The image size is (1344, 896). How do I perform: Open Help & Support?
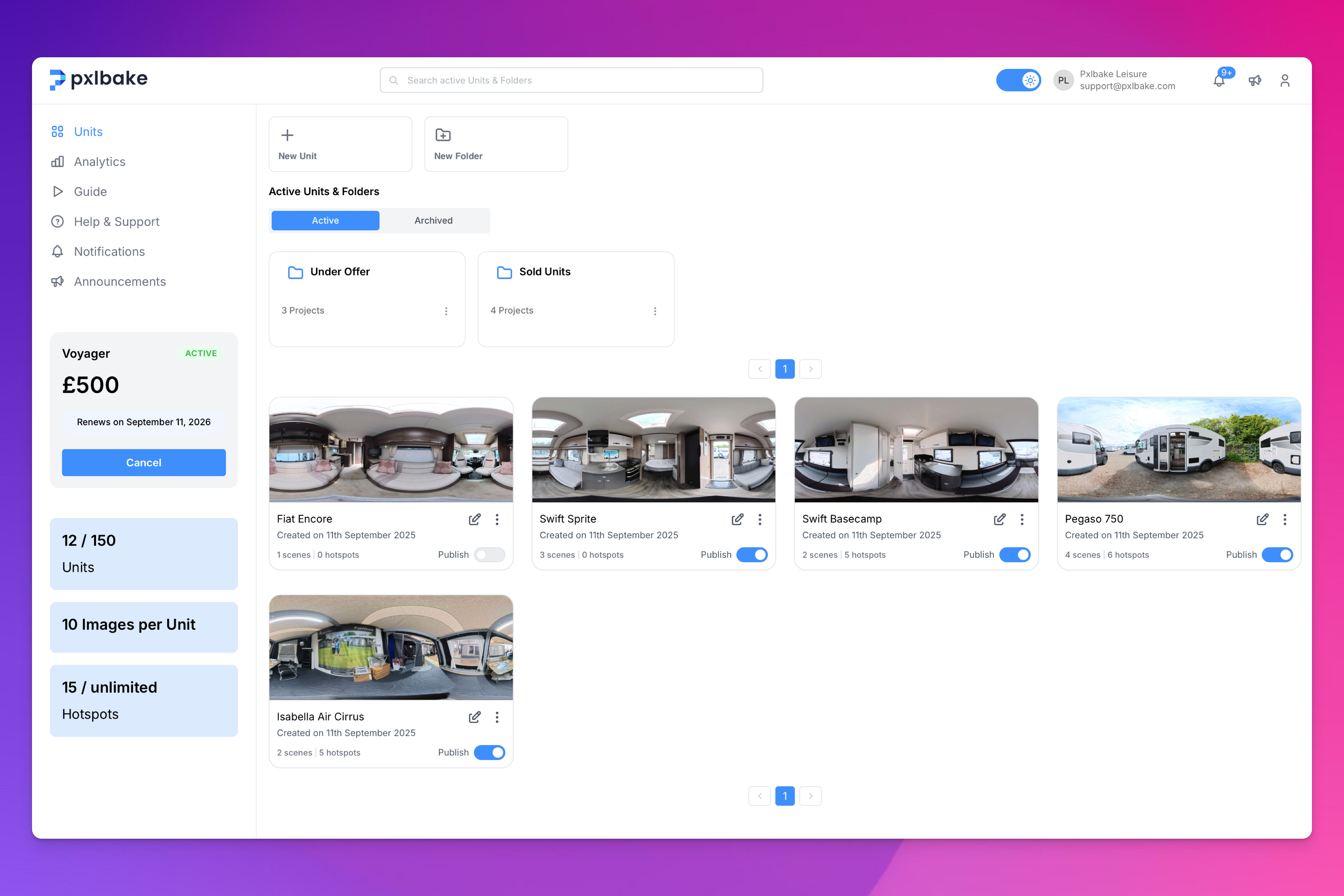(x=116, y=222)
